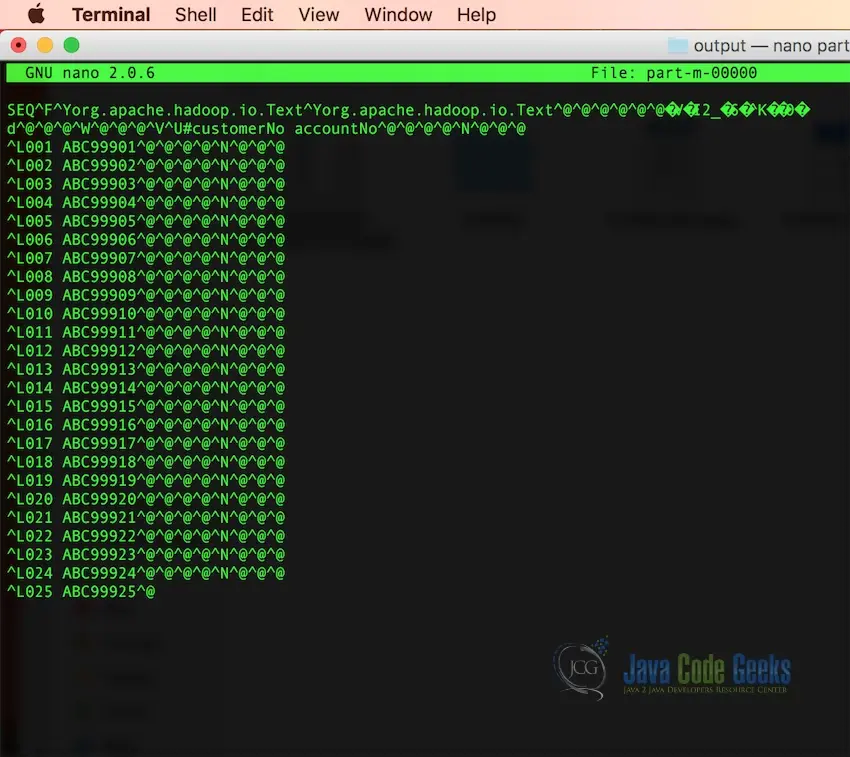The height and width of the screenshot is (757, 850).
Task: Place cursor on row 'ABC99904'
Action: coord(145,202)
